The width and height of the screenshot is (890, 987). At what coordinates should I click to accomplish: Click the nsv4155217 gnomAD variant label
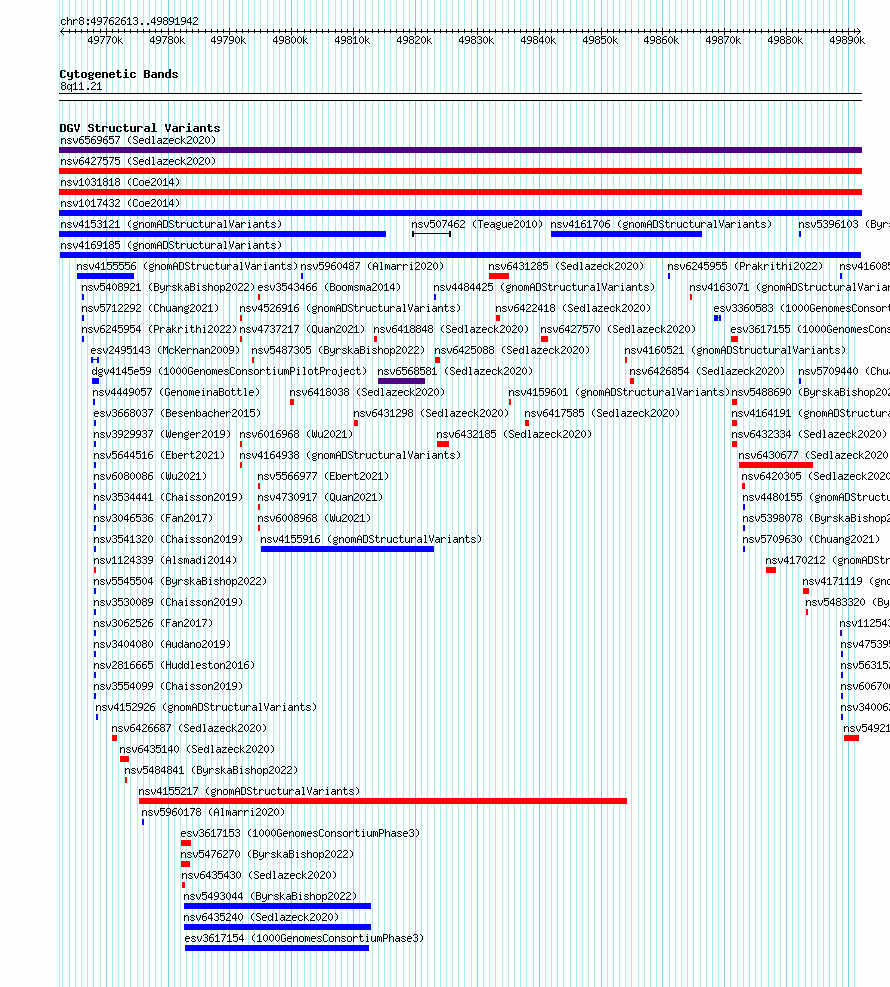(249, 791)
